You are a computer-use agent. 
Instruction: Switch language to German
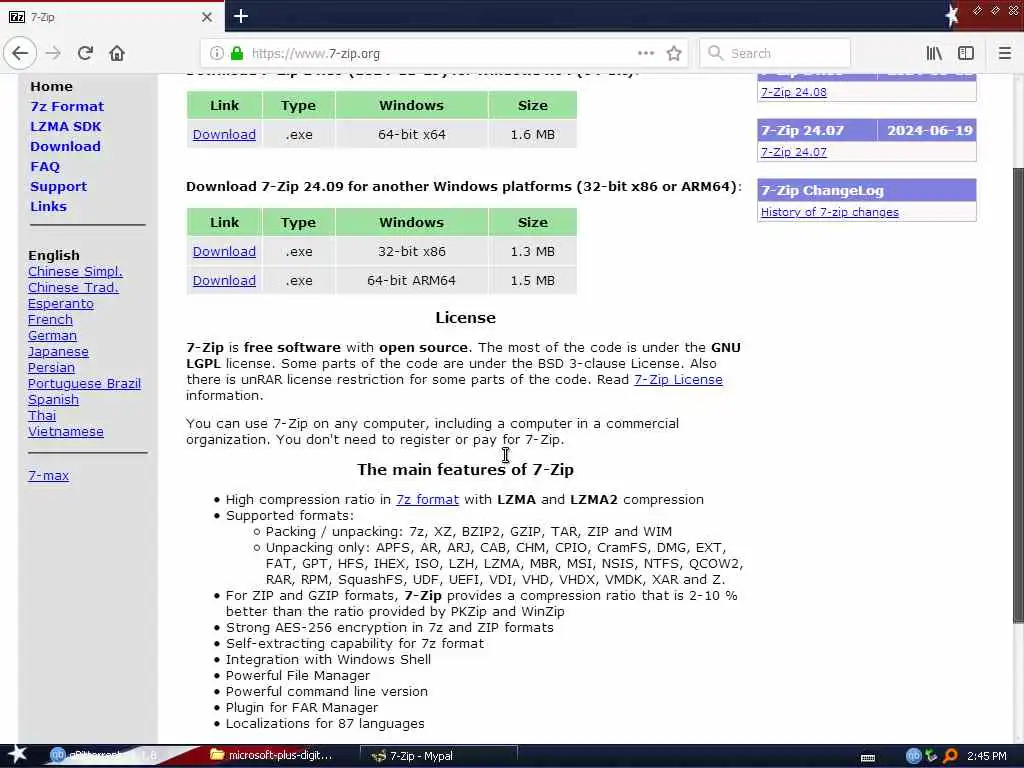tap(52, 336)
